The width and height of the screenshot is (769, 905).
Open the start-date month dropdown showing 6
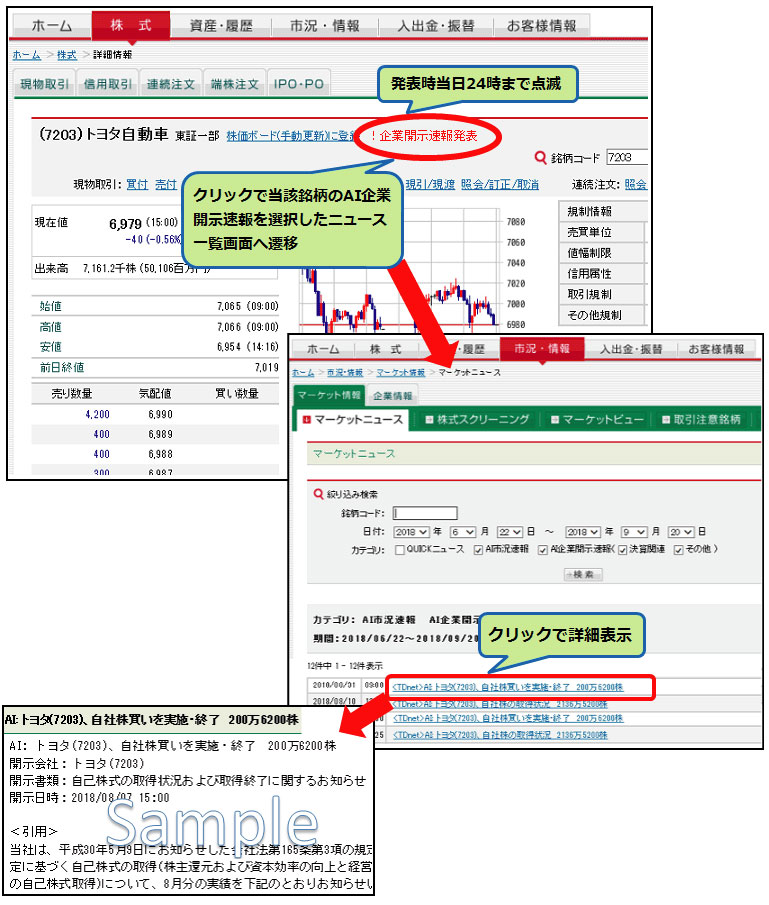tap(463, 532)
